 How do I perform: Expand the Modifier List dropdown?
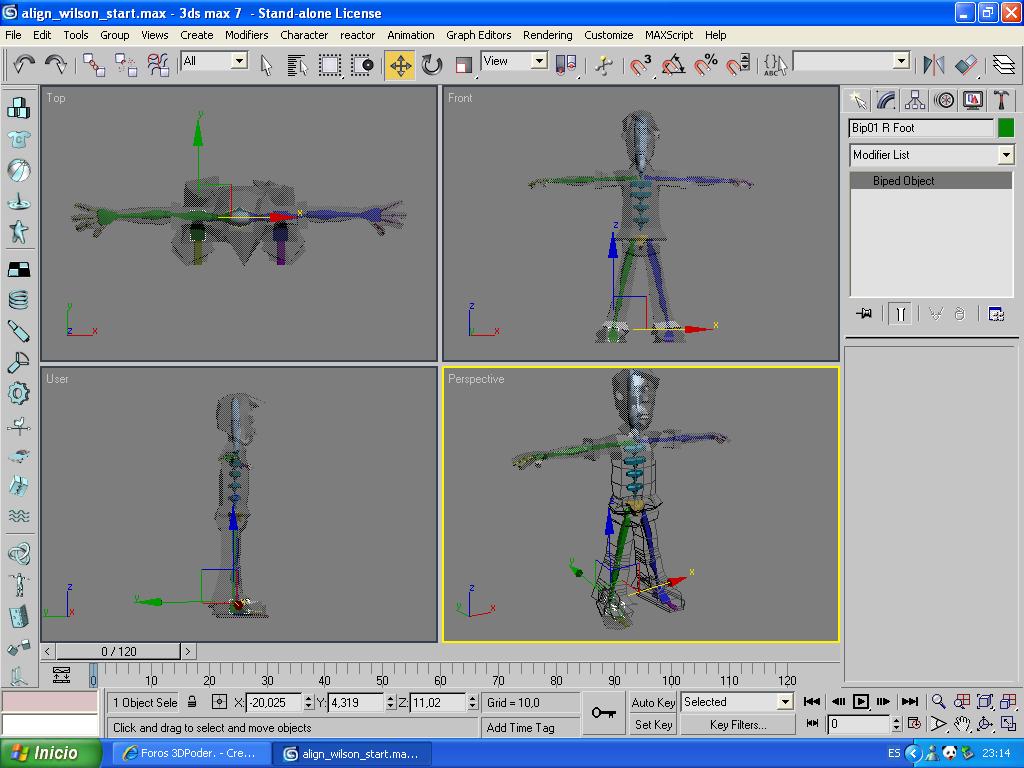(x=1005, y=155)
